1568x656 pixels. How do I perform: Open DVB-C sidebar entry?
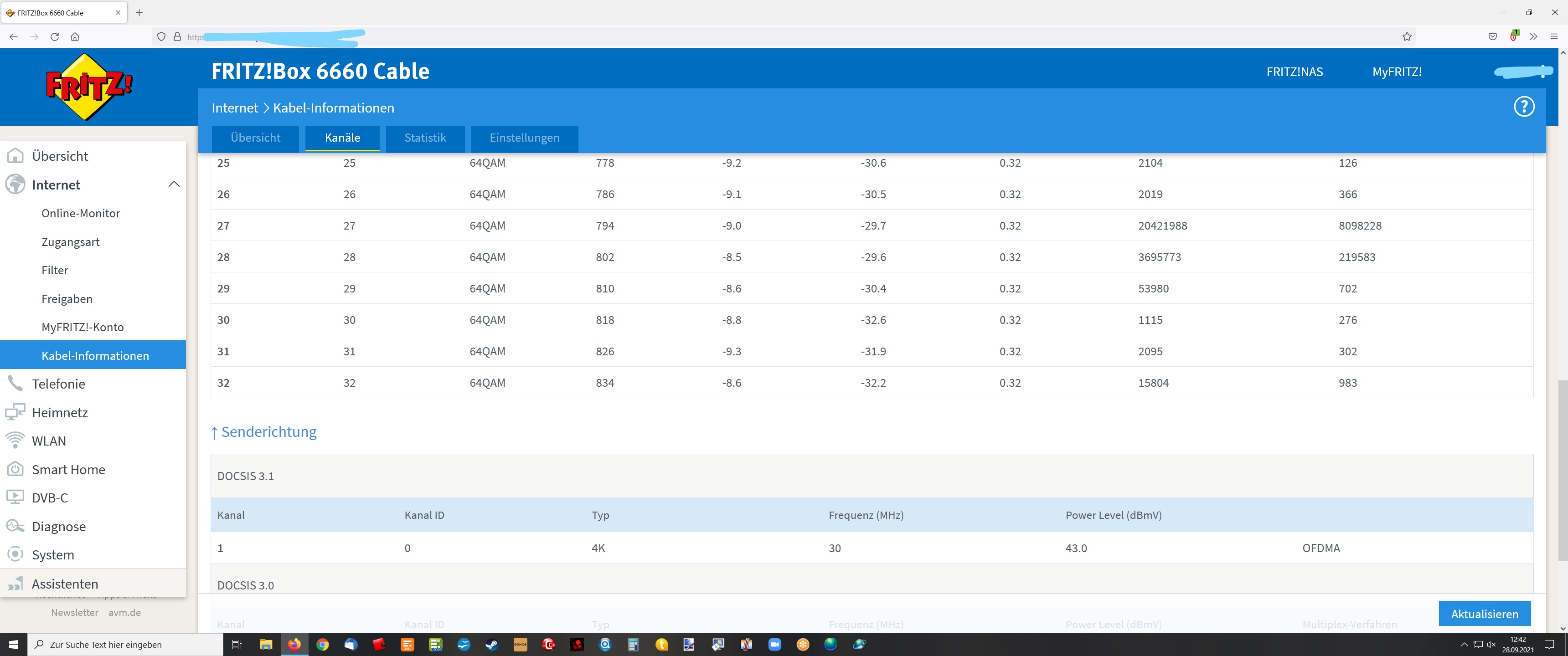(x=49, y=498)
